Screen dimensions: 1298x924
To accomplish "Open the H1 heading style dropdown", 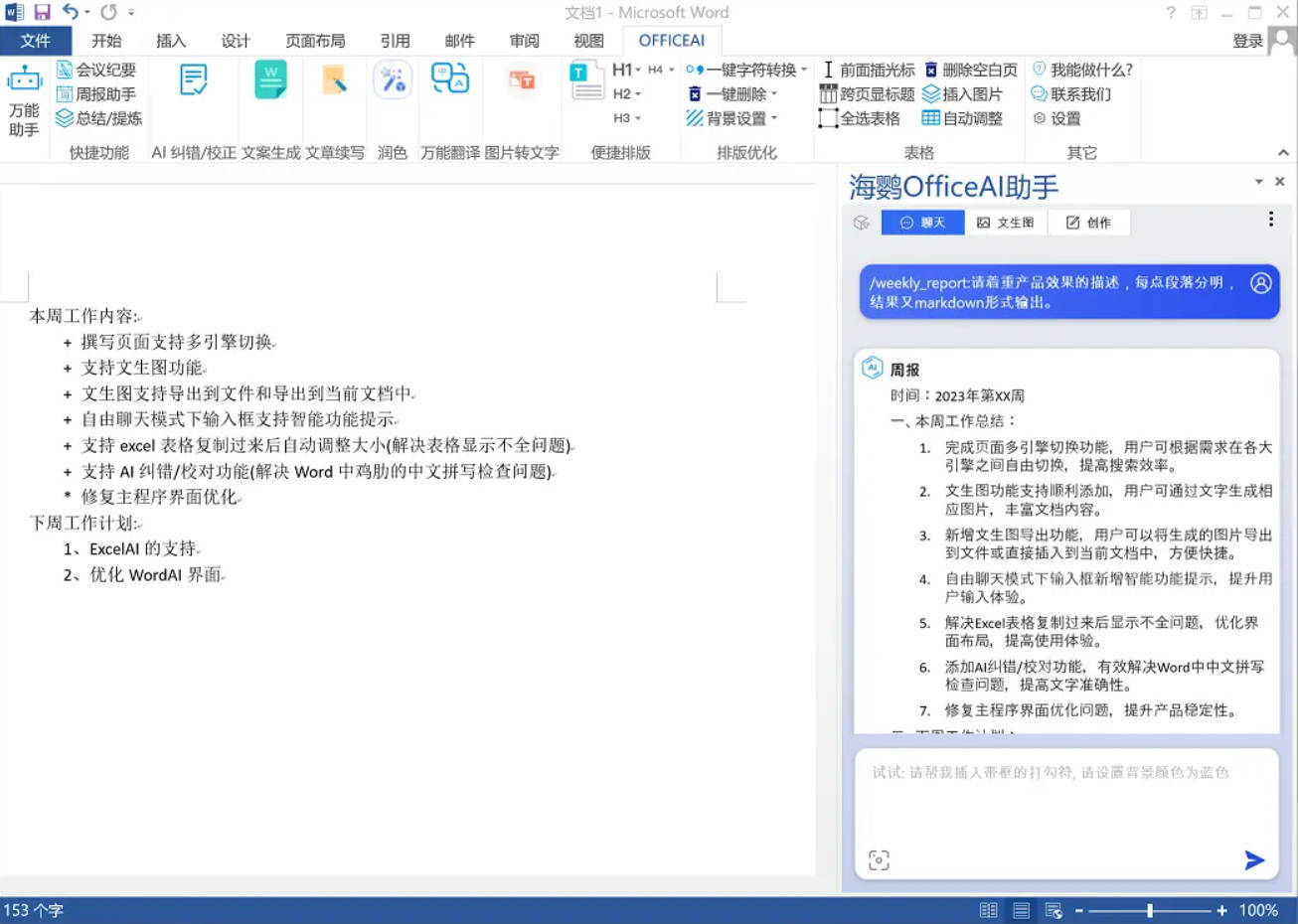I will click(x=627, y=70).
